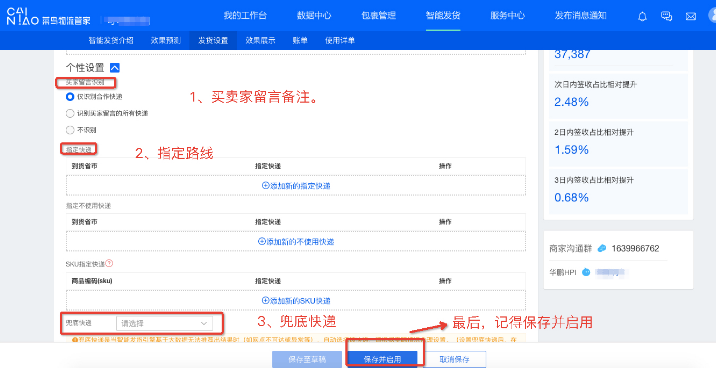Image resolution: width=716 pixels, height=372 pixels.
Task: Click the 0.68% three-day sign rate value
Action: coord(571,198)
